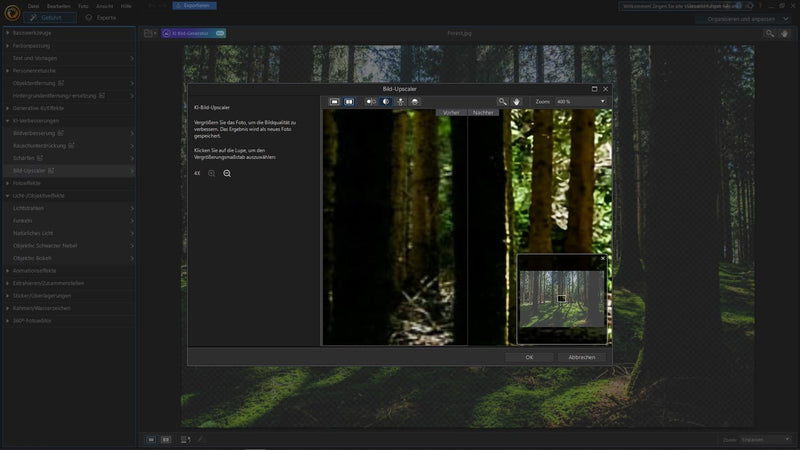Click the zoom magnifier tool in dialog toolbar
Viewport: 800px width, 450px height.
tap(503, 101)
